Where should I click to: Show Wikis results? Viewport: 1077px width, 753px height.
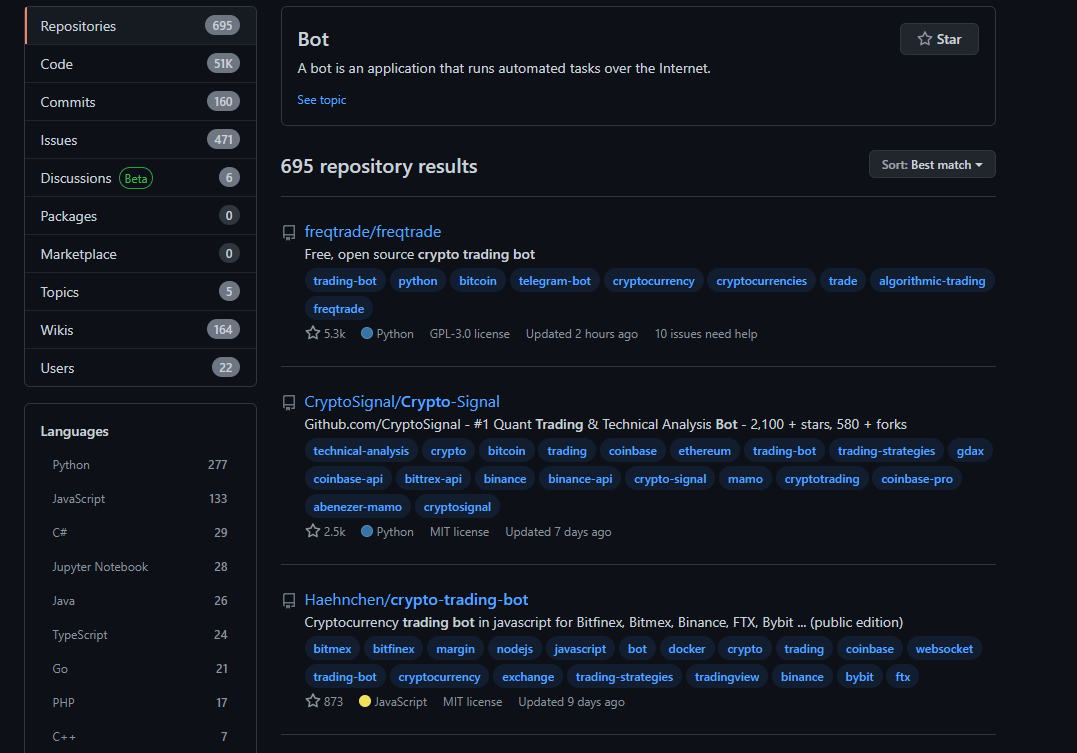click(x=140, y=330)
